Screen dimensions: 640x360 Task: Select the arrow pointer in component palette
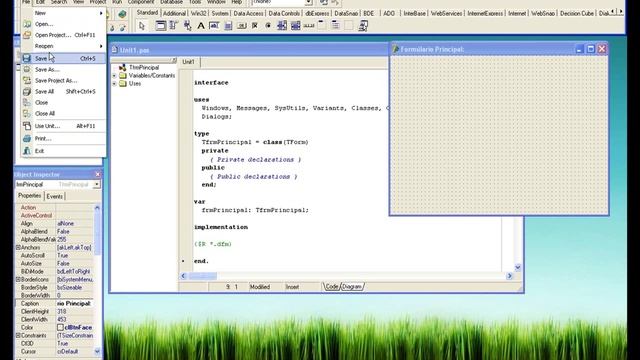point(142,26)
